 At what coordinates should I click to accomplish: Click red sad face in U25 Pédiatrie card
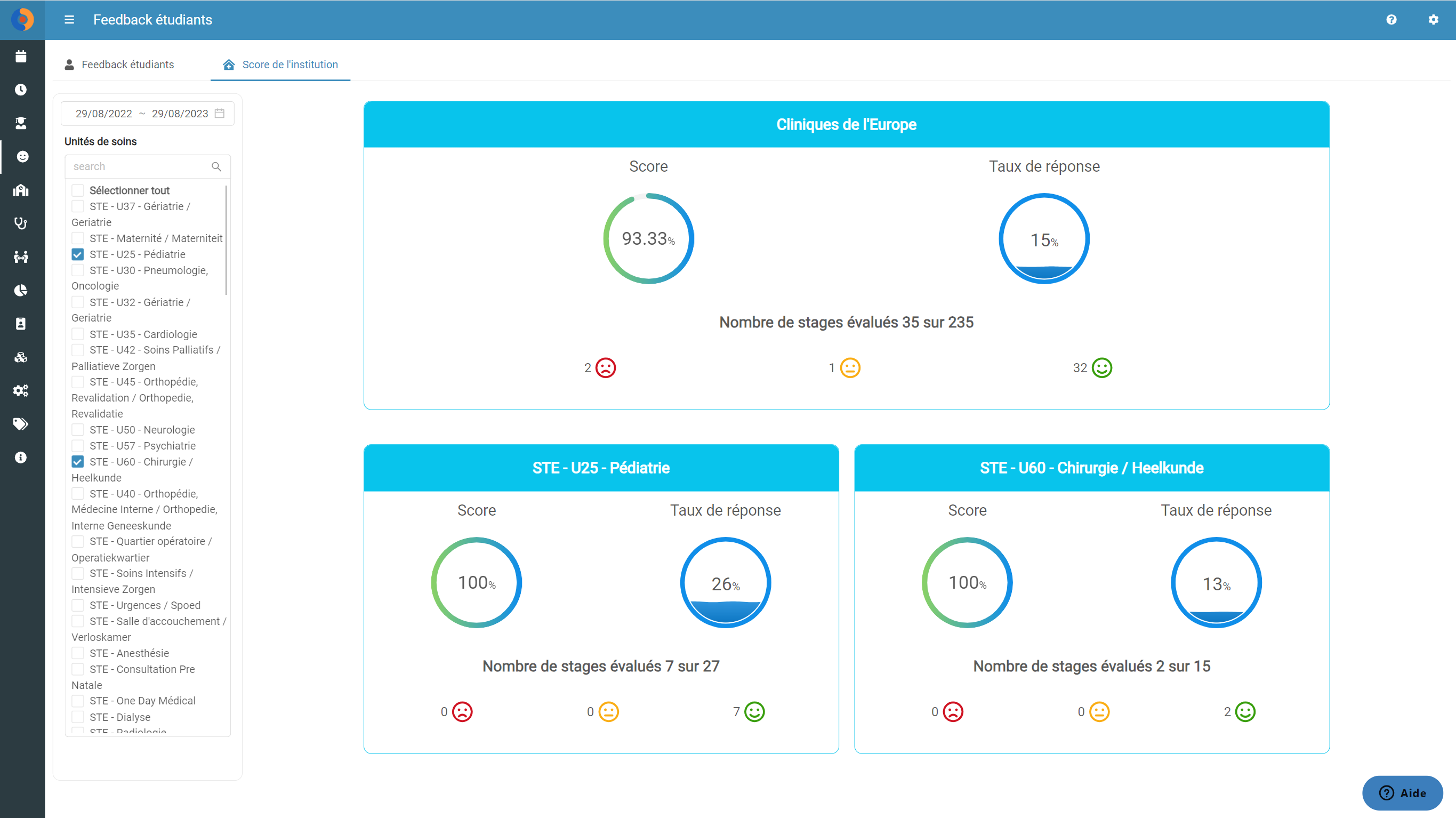[462, 711]
